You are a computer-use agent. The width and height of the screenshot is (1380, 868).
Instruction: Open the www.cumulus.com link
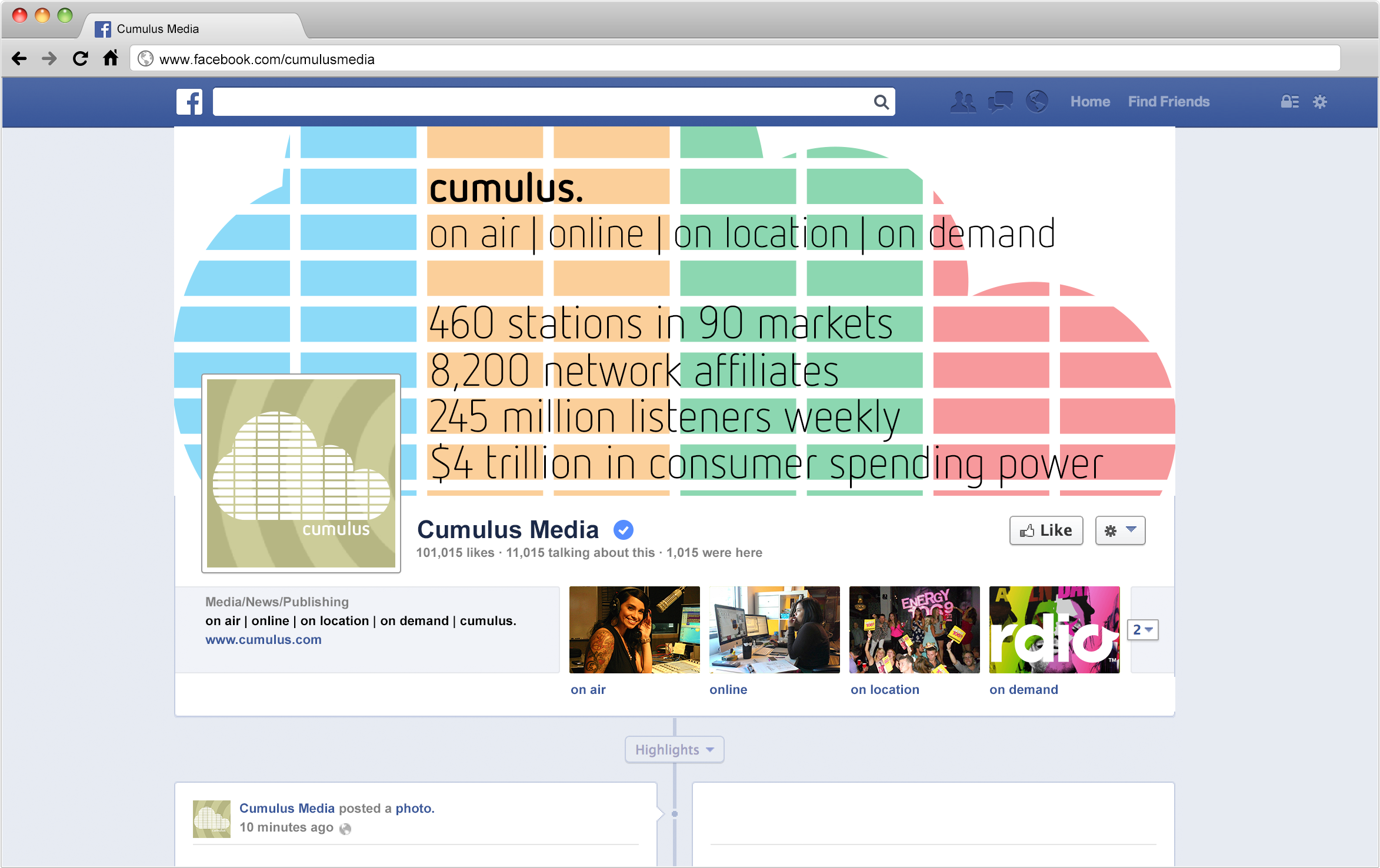coord(264,640)
